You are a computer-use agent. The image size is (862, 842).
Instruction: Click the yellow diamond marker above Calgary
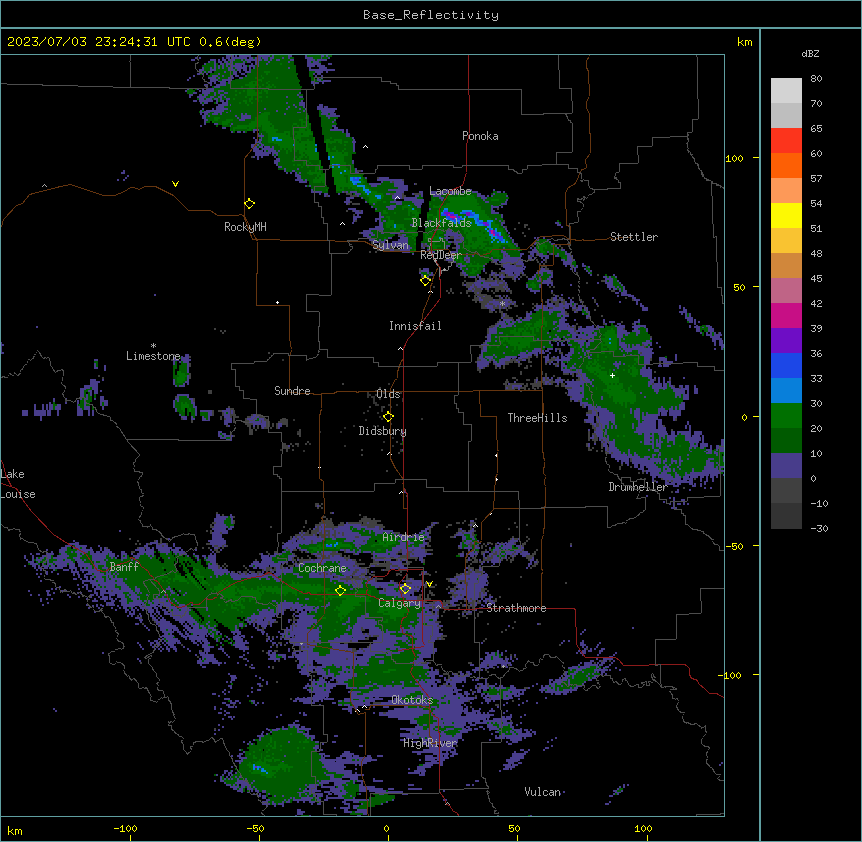pyautogui.click(x=405, y=589)
